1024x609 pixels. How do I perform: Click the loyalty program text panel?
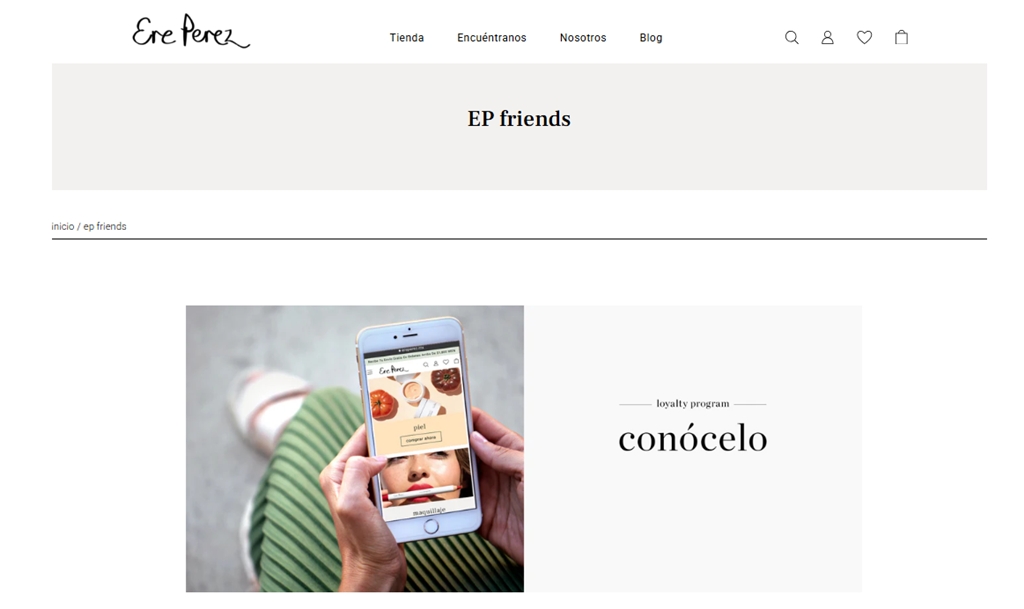693,449
